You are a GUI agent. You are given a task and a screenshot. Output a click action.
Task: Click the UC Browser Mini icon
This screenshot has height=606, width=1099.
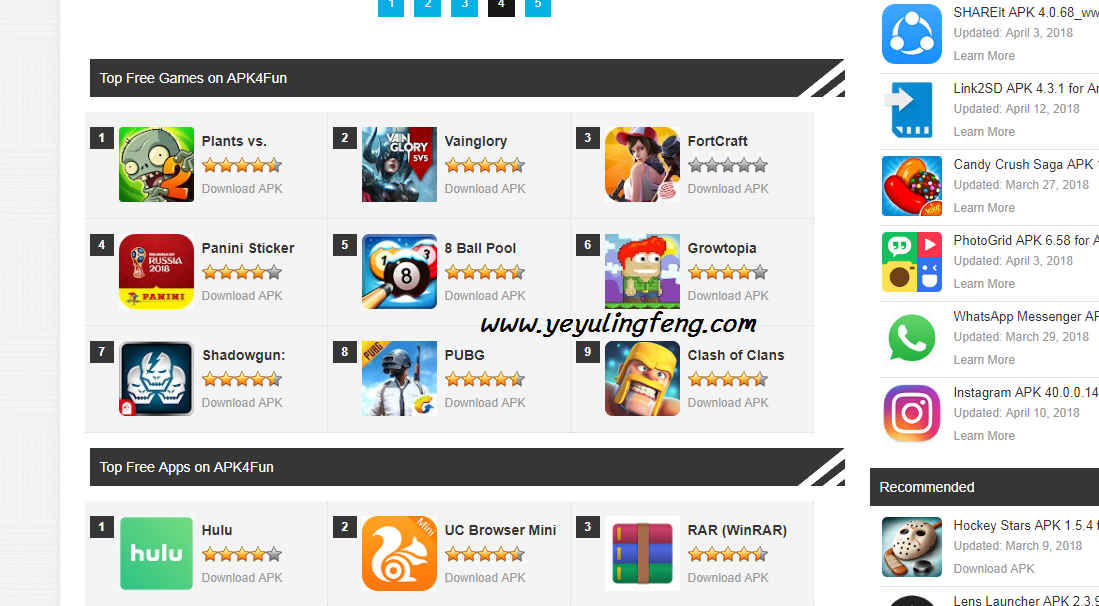pyautogui.click(x=400, y=553)
